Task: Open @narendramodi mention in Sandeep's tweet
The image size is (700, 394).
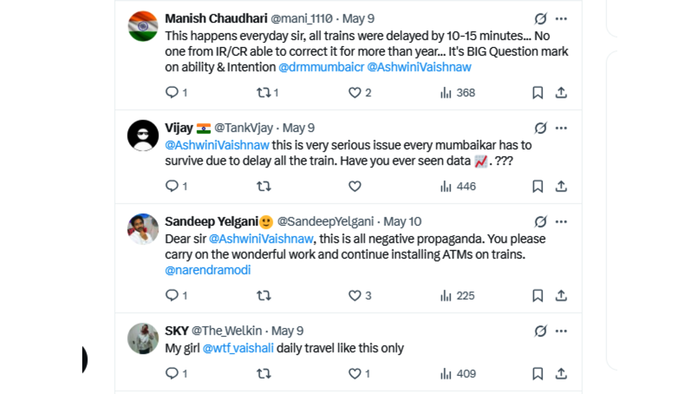Action: coord(208,270)
